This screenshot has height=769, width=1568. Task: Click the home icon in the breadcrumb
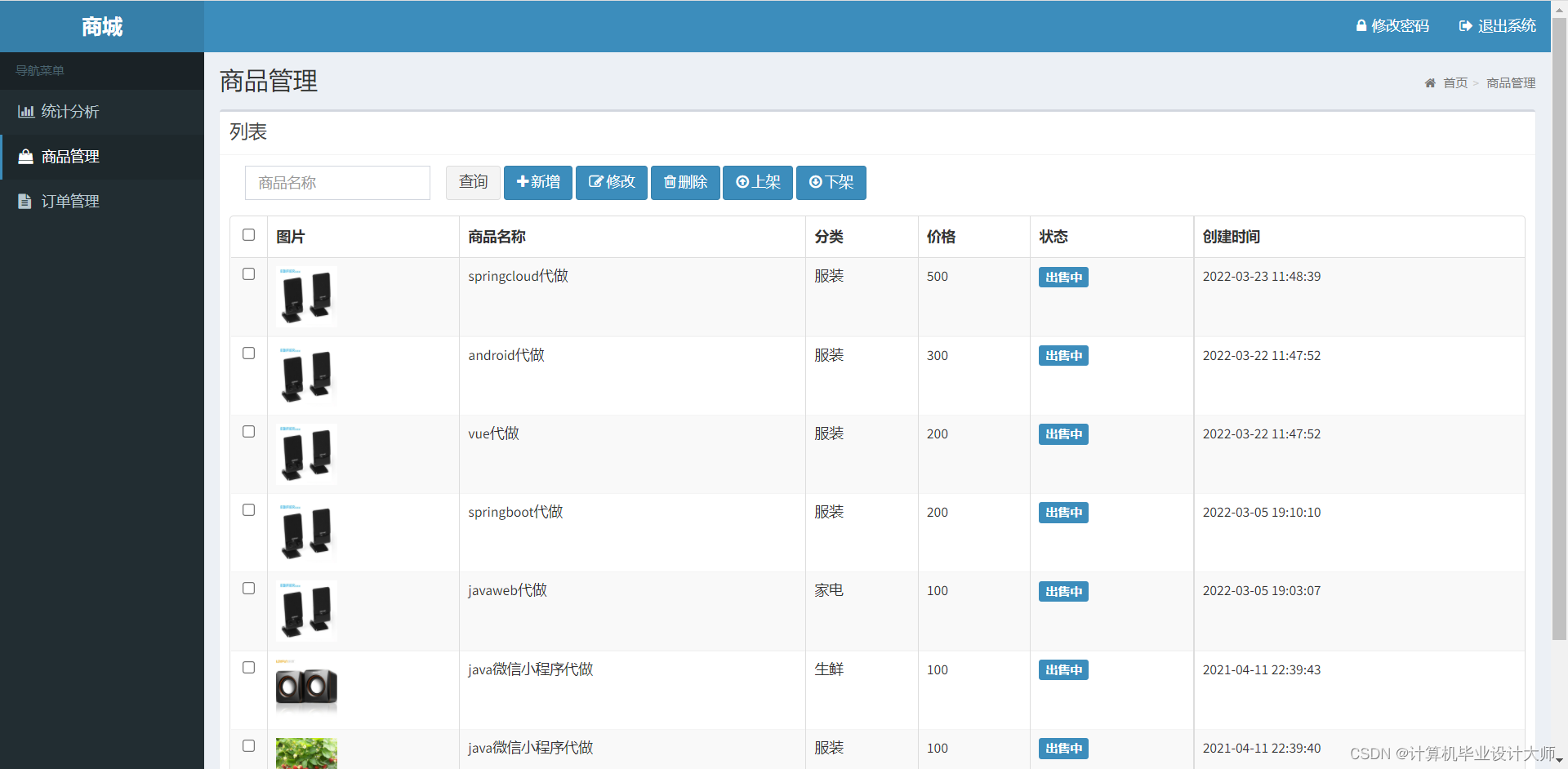(x=1430, y=82)
